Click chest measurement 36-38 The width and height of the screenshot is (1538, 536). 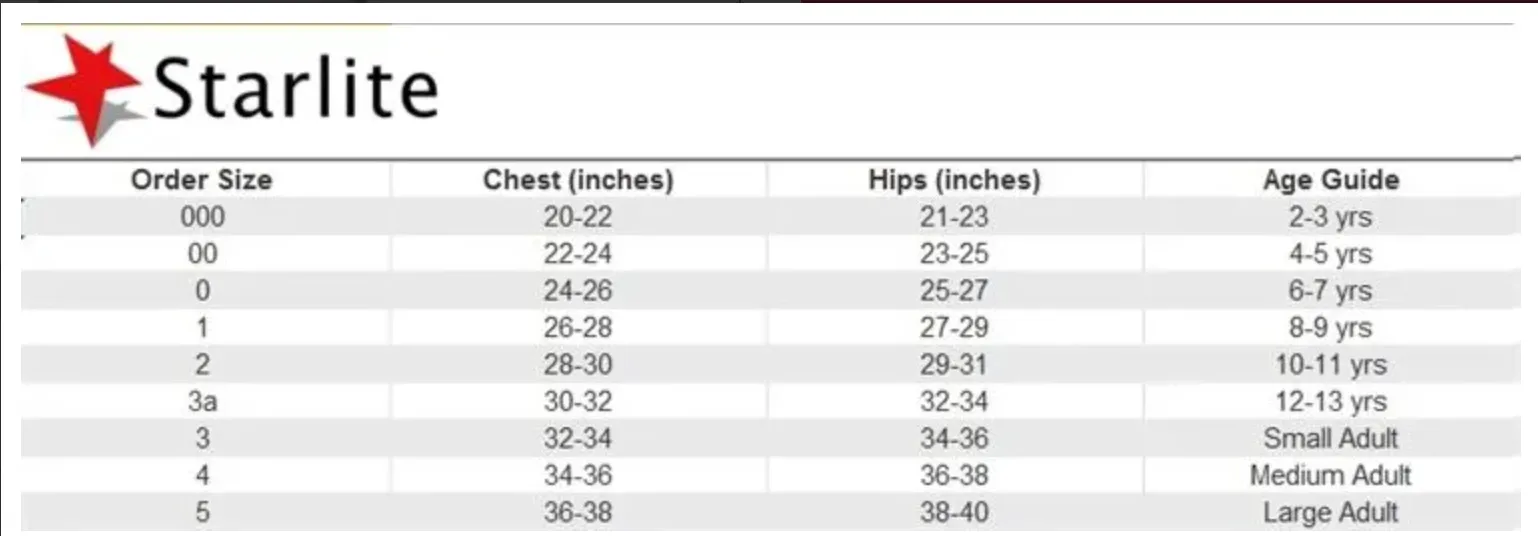pos(578,512)
